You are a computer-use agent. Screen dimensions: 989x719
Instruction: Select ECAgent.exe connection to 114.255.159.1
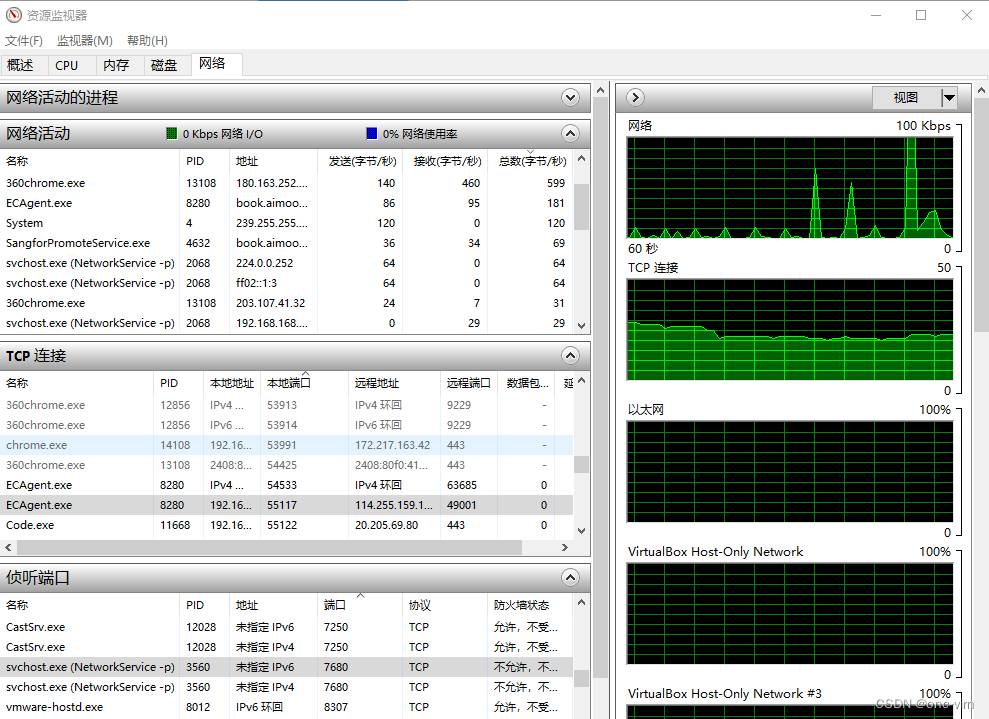click(286, 505)
